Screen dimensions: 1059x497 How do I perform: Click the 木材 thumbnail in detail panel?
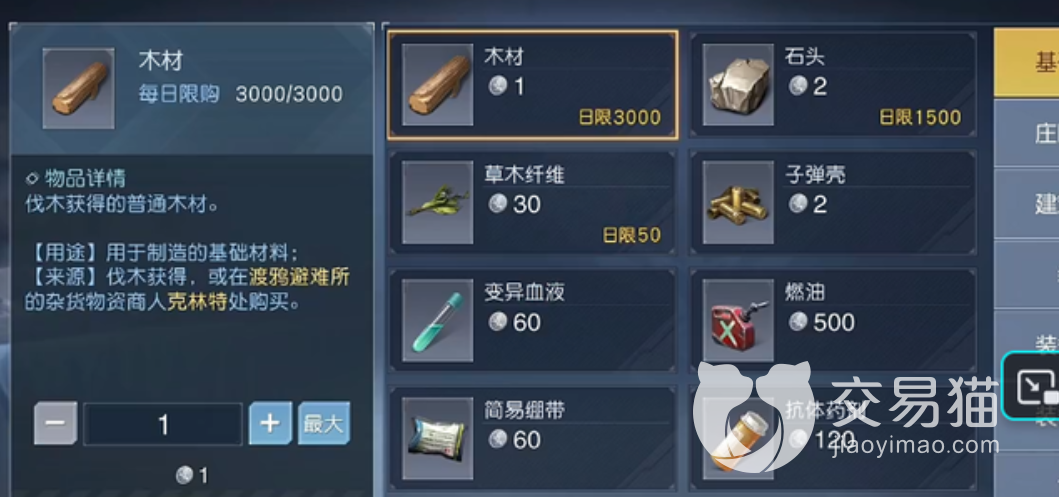tap(78, 88)
